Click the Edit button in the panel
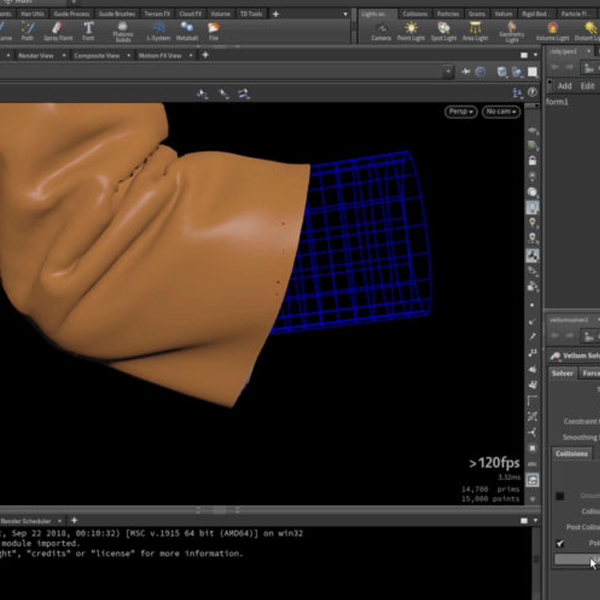 589,86
